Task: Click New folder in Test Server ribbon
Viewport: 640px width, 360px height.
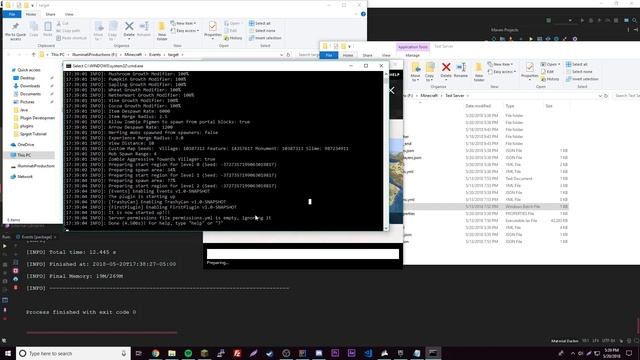Action: [x=479, y=72]
